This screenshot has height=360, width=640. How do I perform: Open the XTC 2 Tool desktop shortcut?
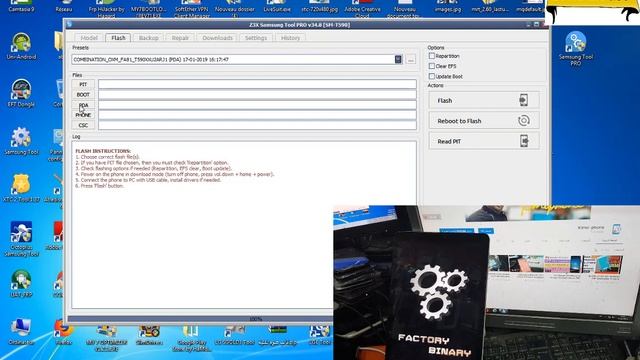point(21,189)
